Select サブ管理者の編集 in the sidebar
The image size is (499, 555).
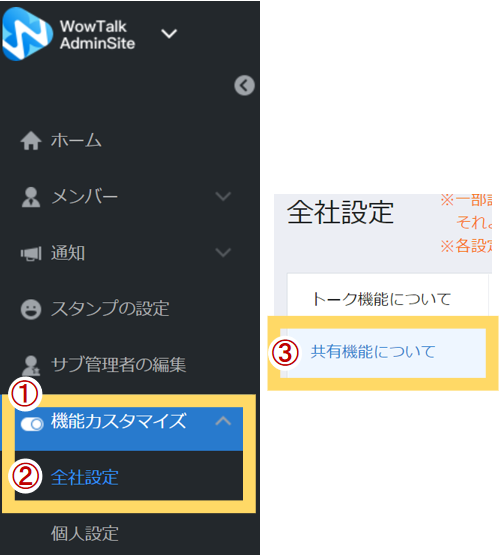coord(118,365)
